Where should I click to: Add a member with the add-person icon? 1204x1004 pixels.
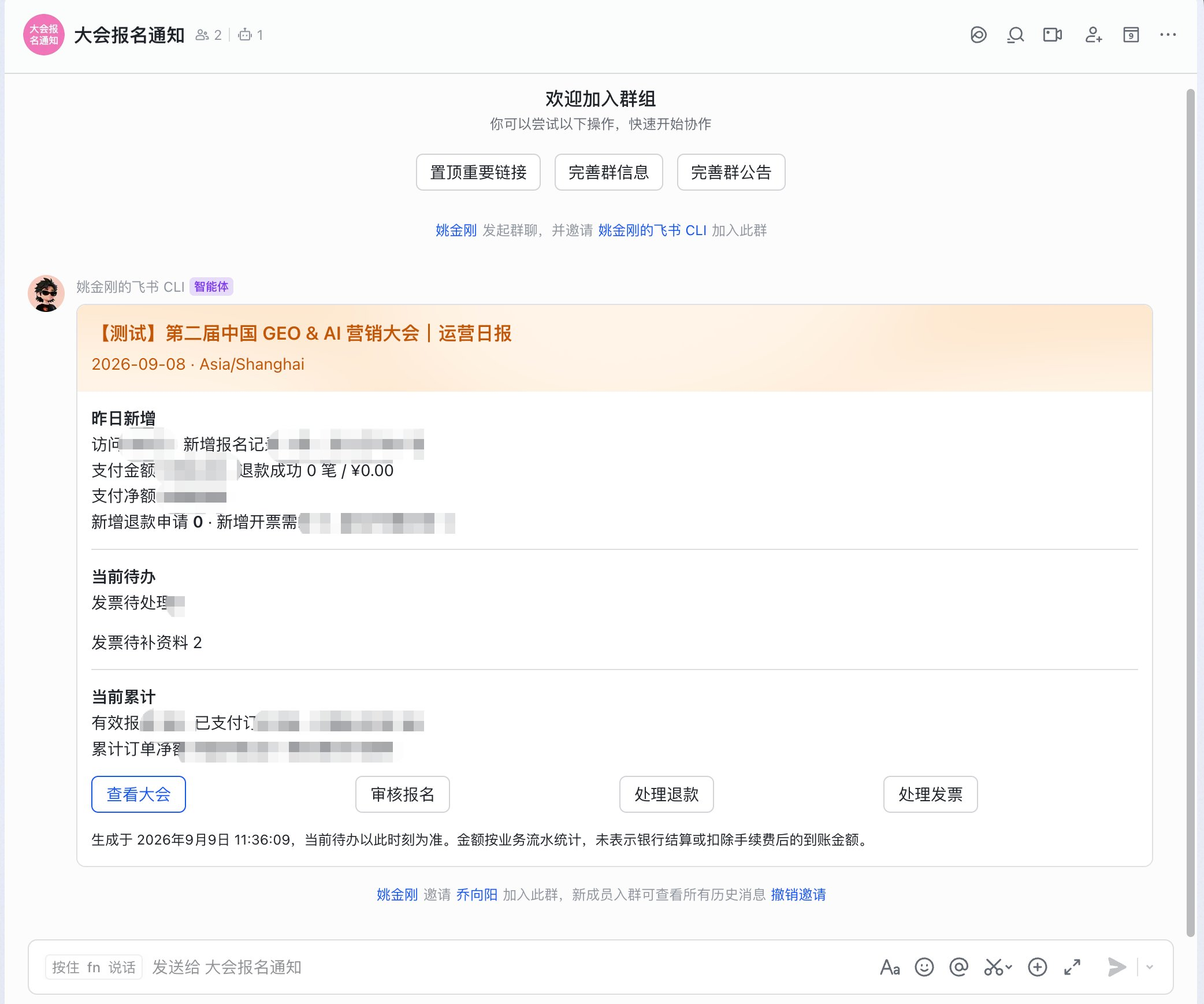(1093, 35)
